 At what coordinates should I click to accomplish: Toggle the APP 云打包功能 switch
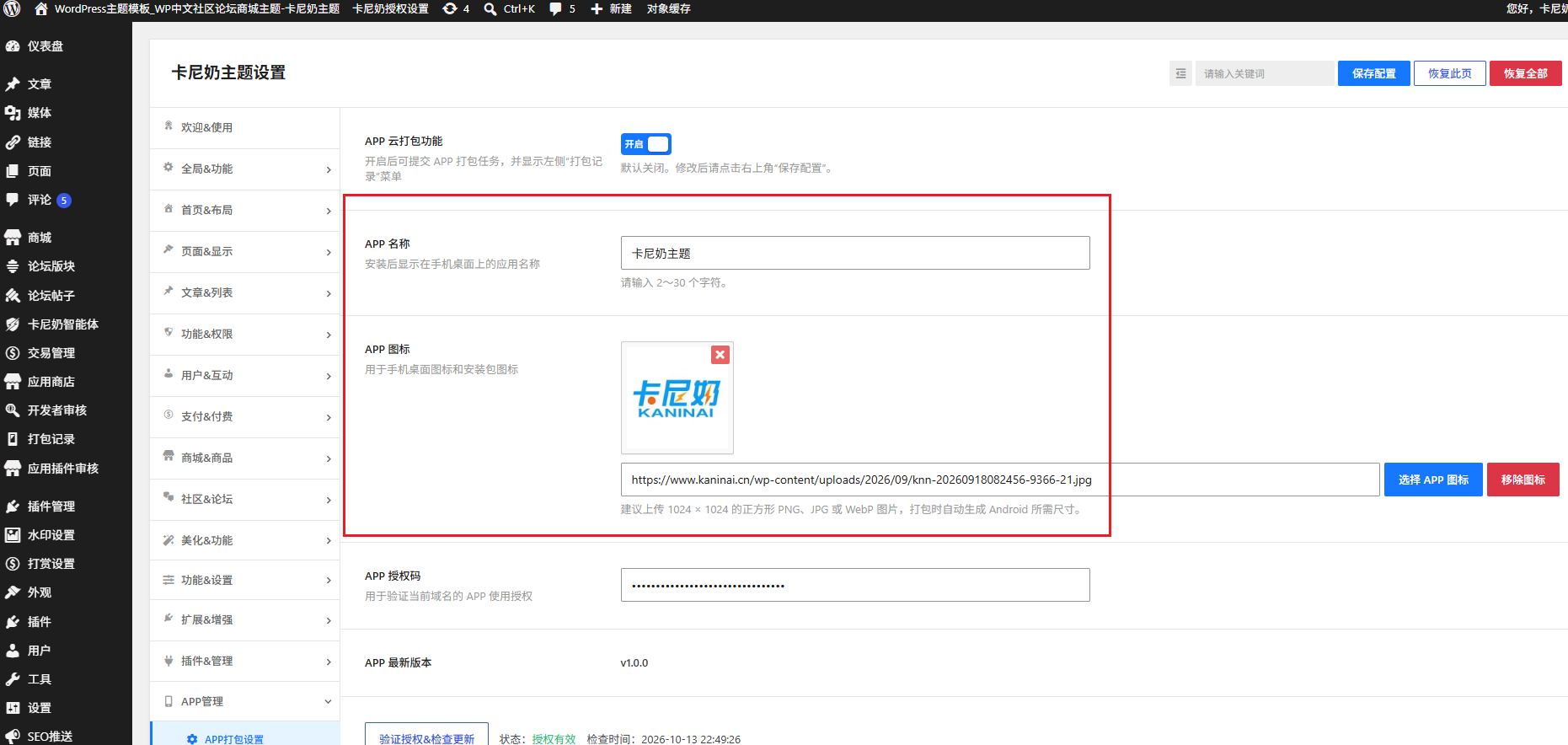646,144
